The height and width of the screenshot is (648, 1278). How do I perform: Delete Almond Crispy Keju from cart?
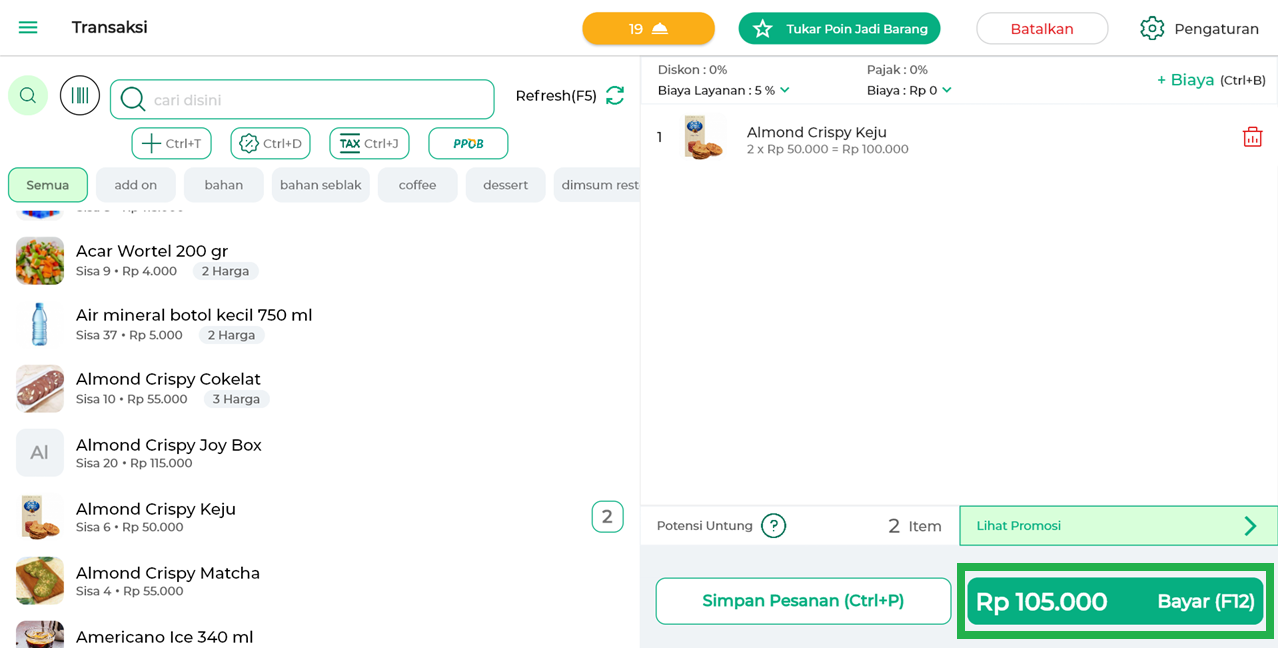click(x=1252, y=138)
